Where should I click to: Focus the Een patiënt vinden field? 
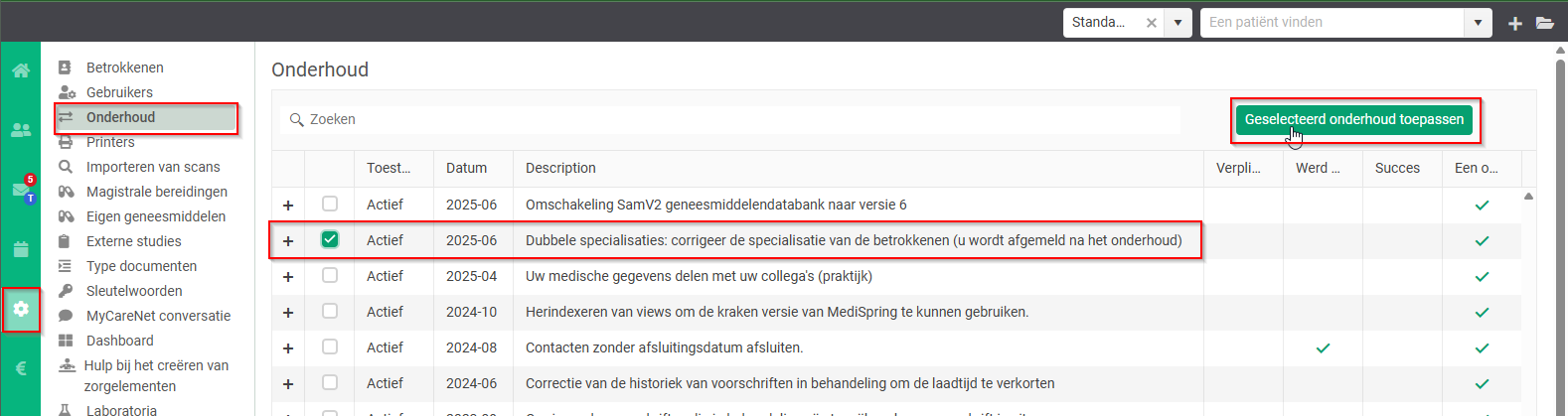coord(1333,23)
